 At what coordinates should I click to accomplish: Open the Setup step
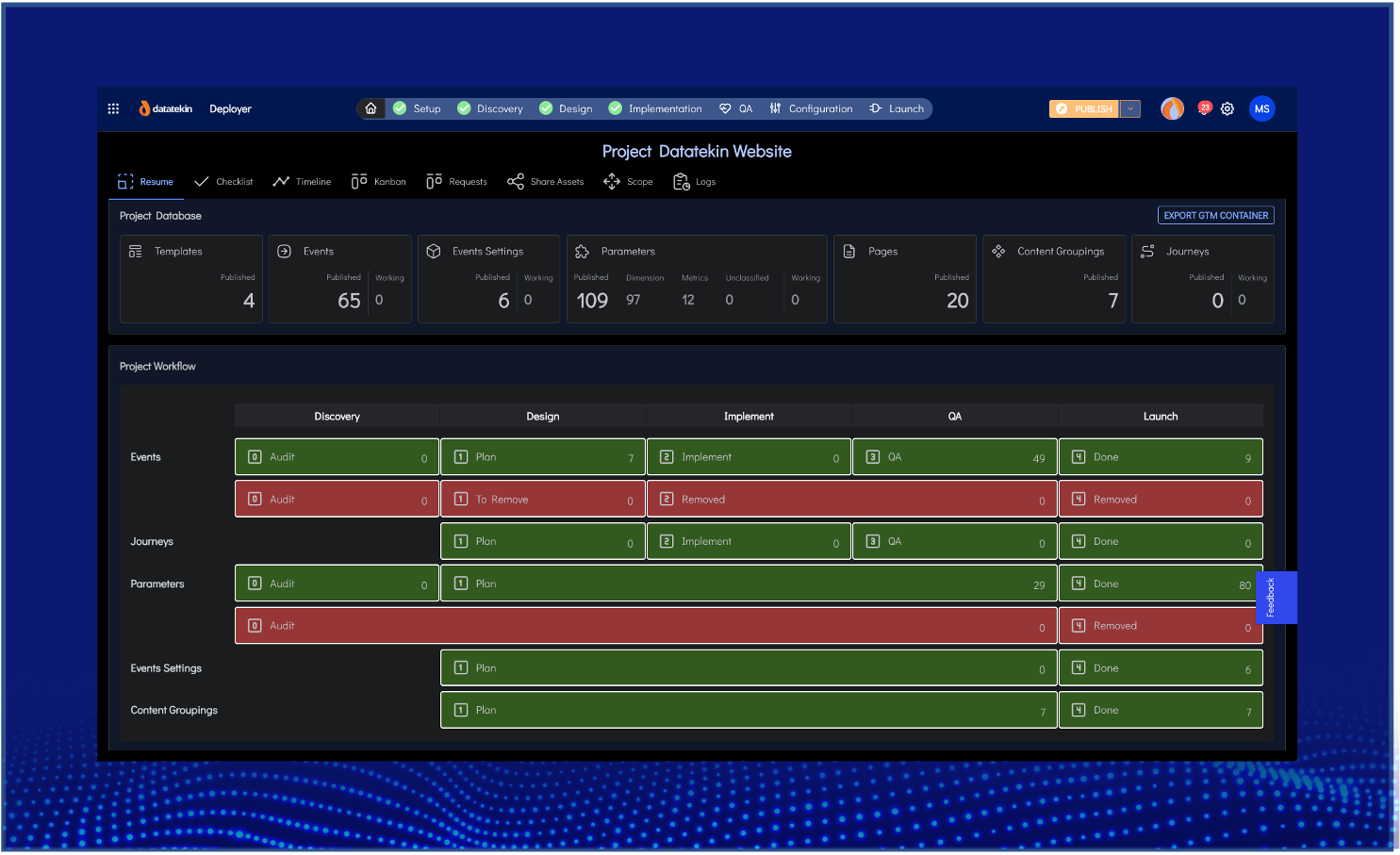417,108
